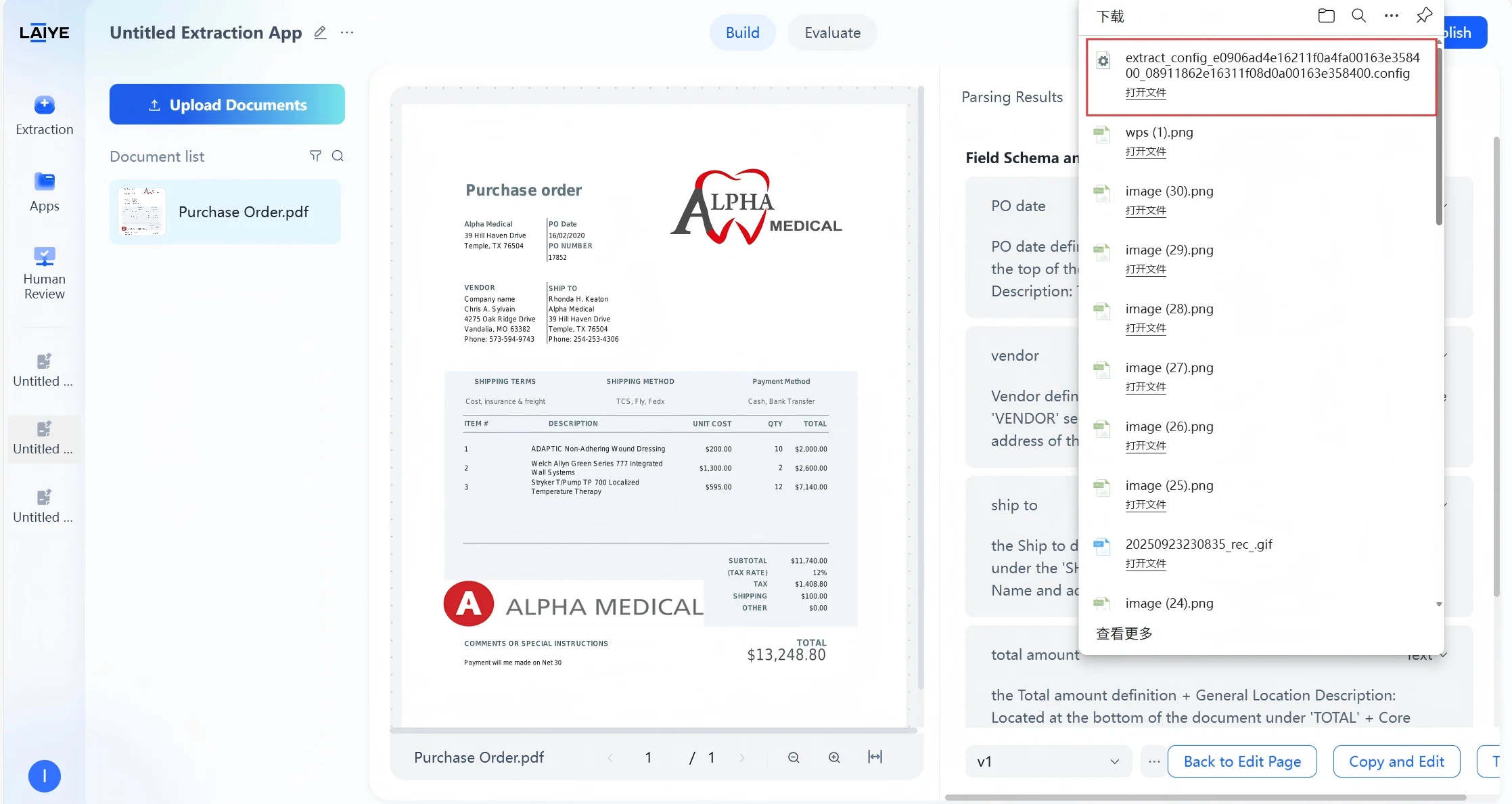Image resolution: width=1512 pixels, height=804 pixels.
Task: Zoom in the document preview
Action: (834, 757)
